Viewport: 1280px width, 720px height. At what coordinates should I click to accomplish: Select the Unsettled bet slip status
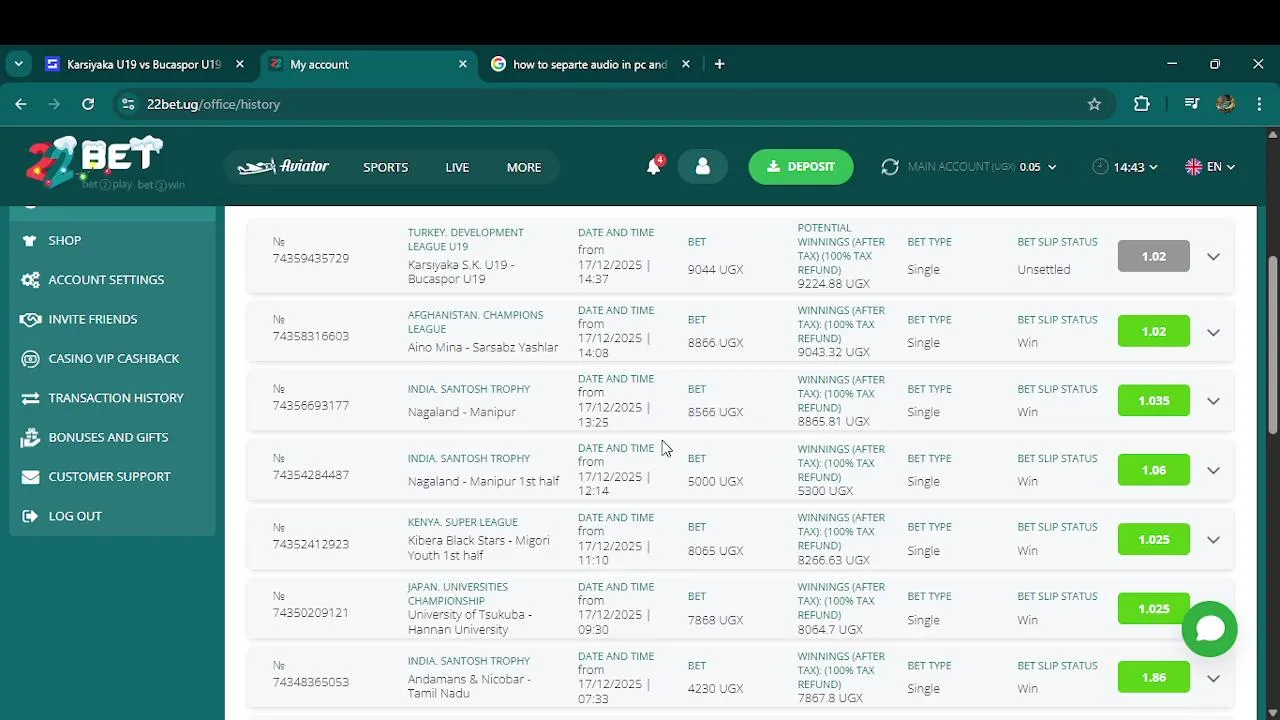point(1044,270)
